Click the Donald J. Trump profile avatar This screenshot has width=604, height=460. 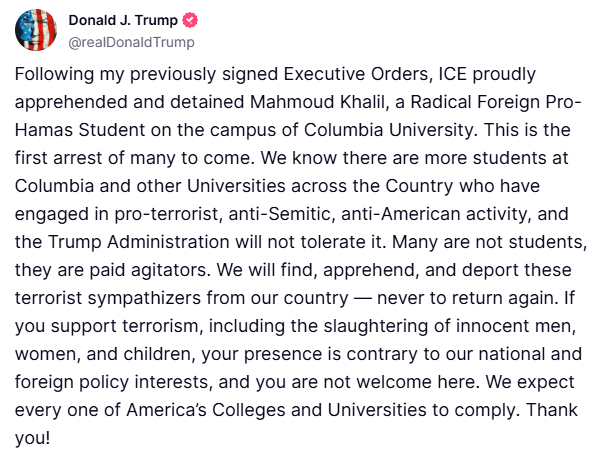coord(35,30)
